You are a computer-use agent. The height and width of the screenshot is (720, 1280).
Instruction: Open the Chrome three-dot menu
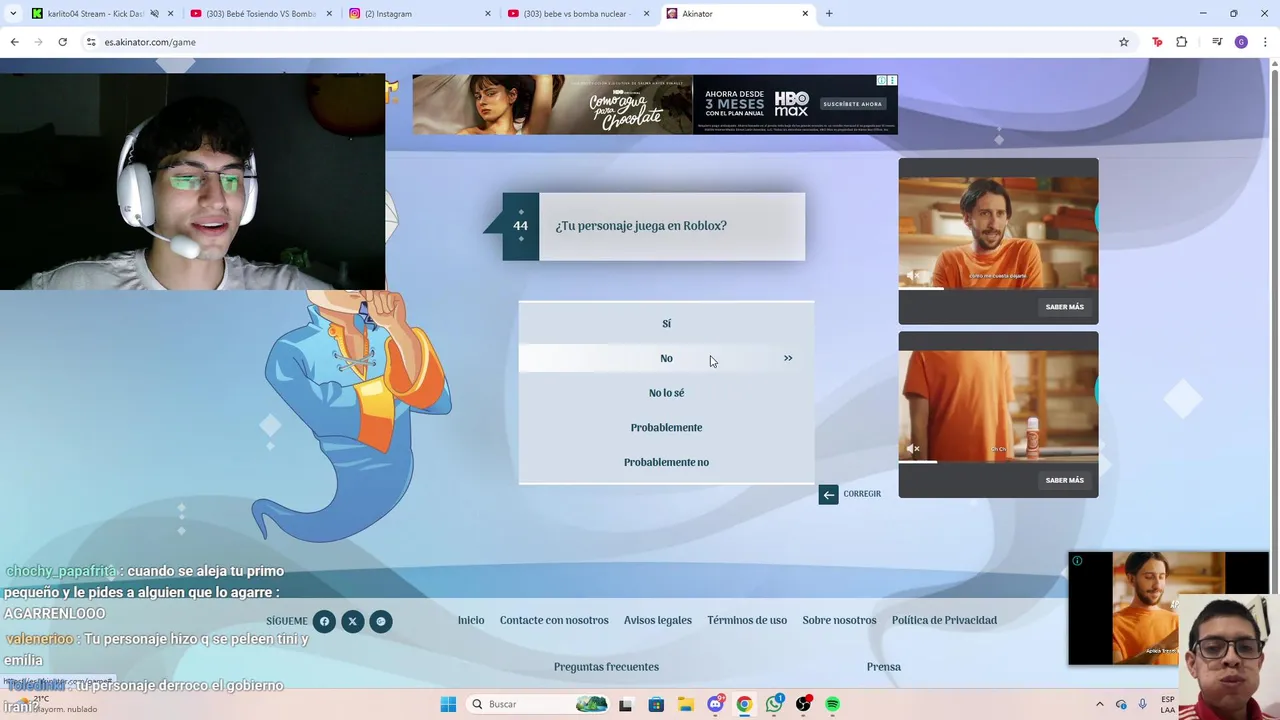tap(1266, 42)
